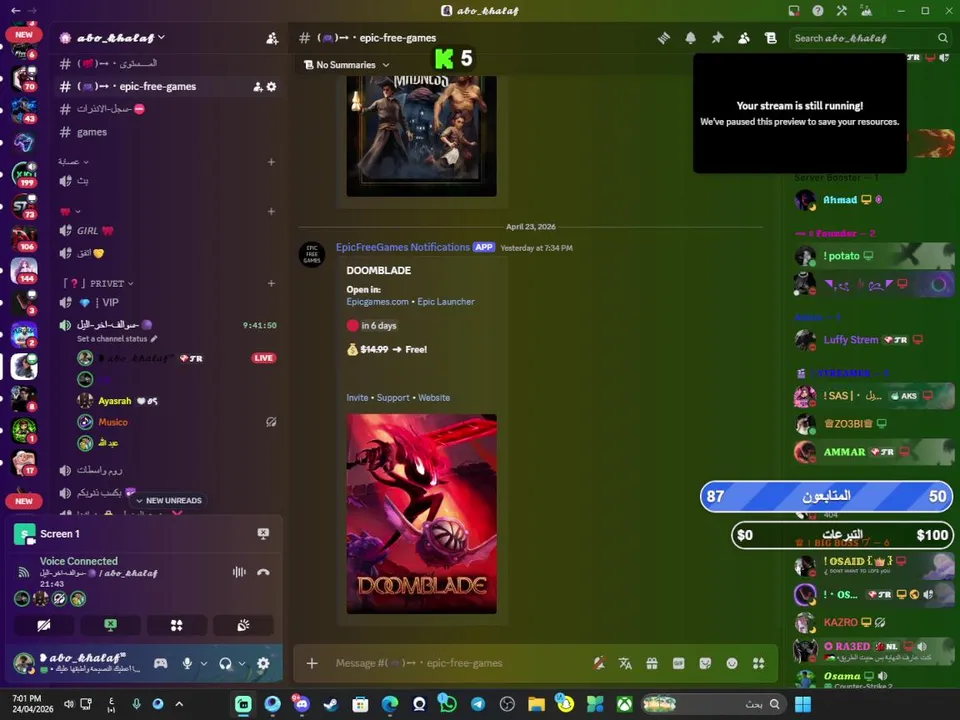Open the Apps launcher in message bar
The width and height of the screenshot is (960, 720).
click(759, 663)
